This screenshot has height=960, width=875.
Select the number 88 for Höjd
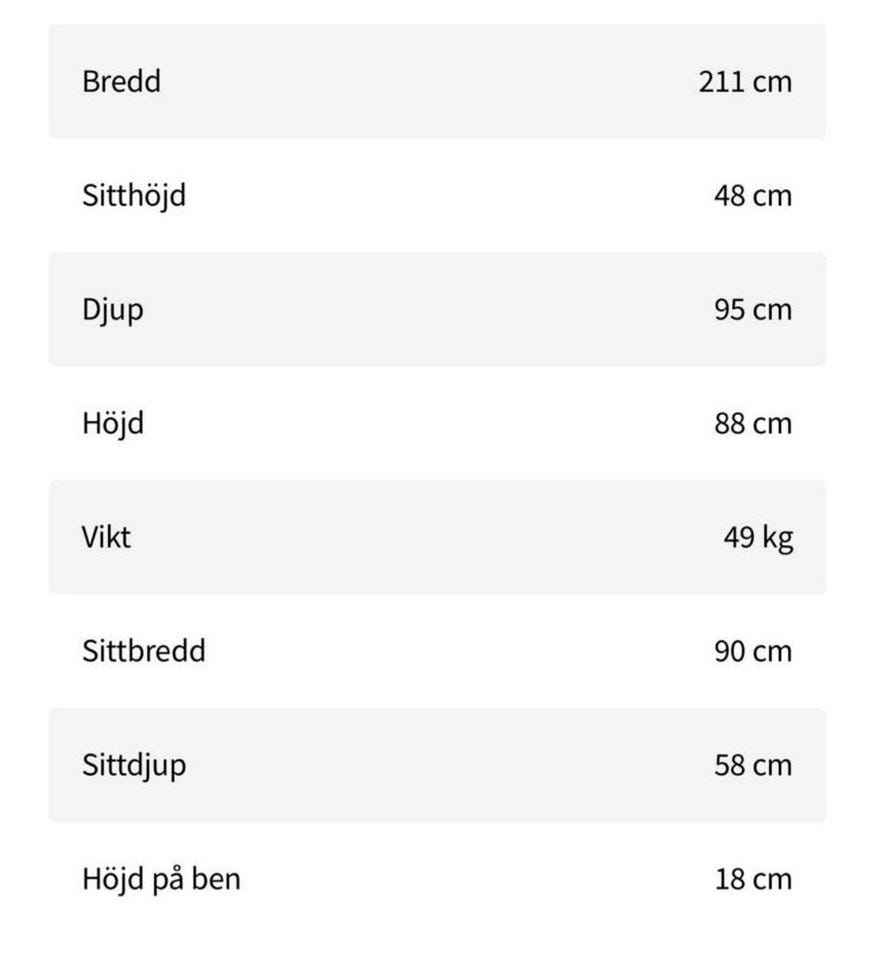click(x=730, y=424)
